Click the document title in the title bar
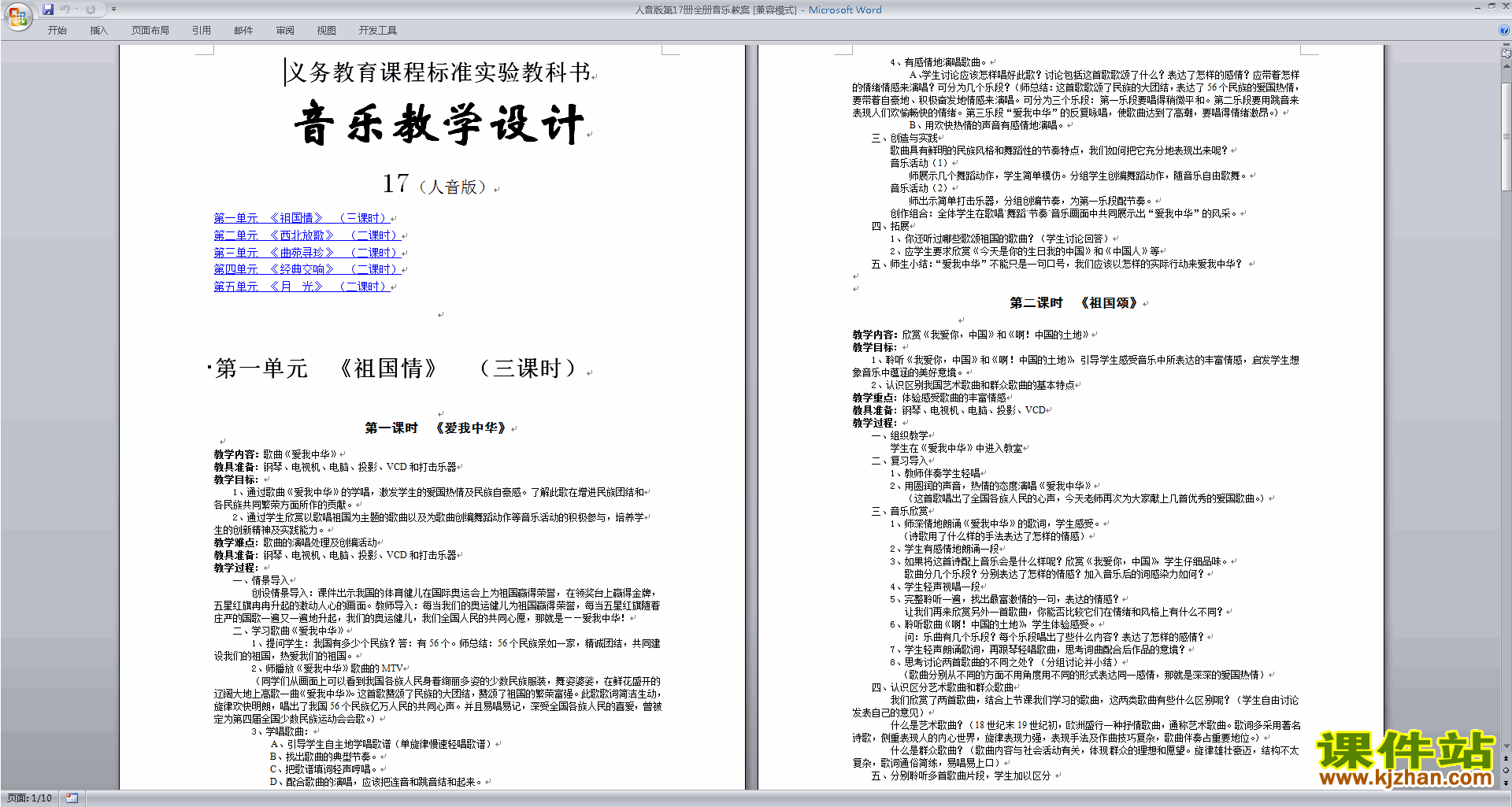 click(x=758, y=9)
